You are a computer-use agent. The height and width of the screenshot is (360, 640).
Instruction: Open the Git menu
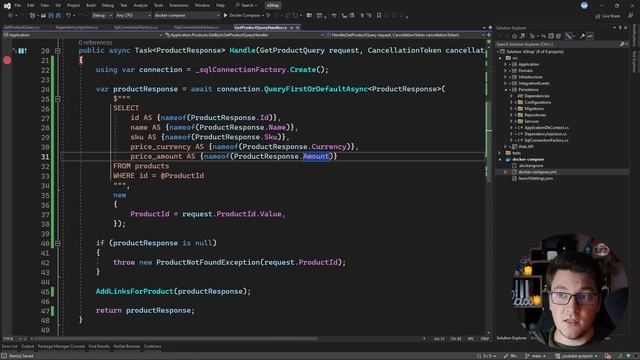[58, 5]
